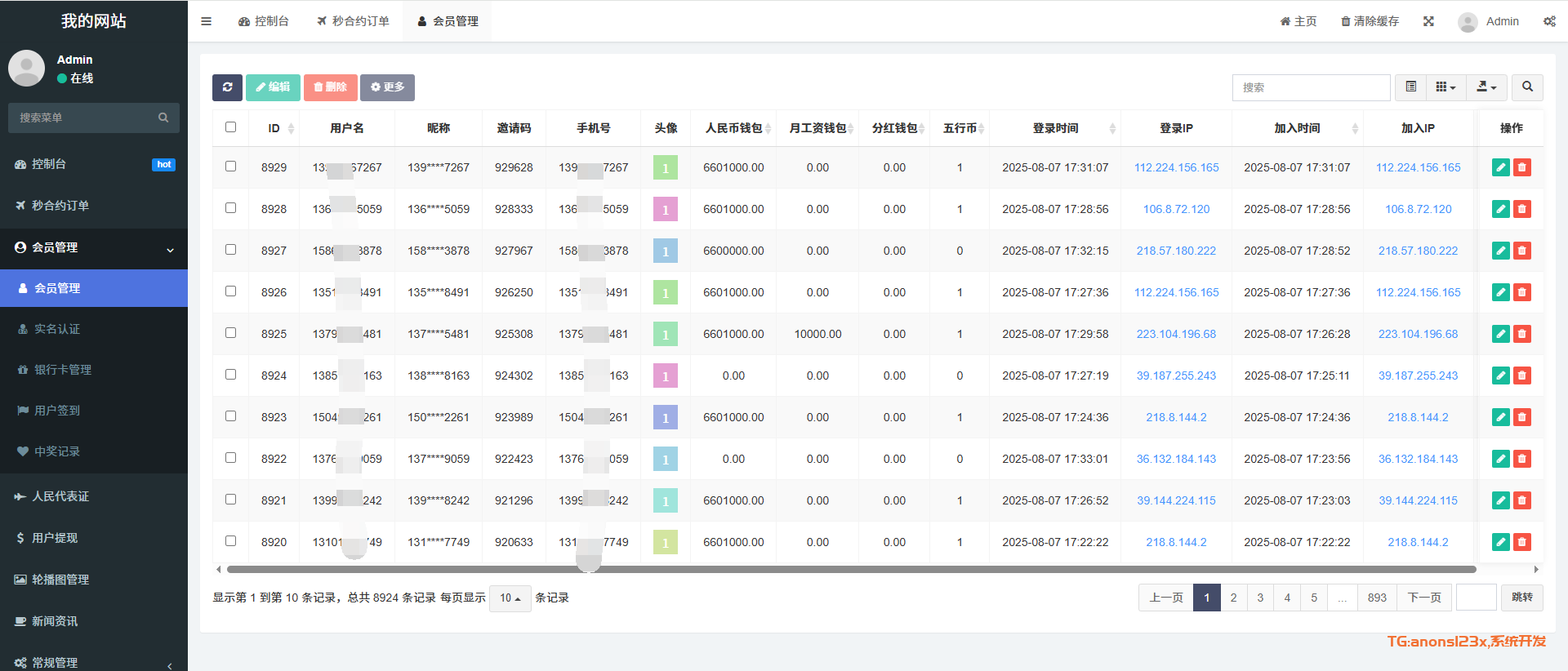Check the select-all checkbox in table header
1568x671 pixels.
[x=230, y=127]
